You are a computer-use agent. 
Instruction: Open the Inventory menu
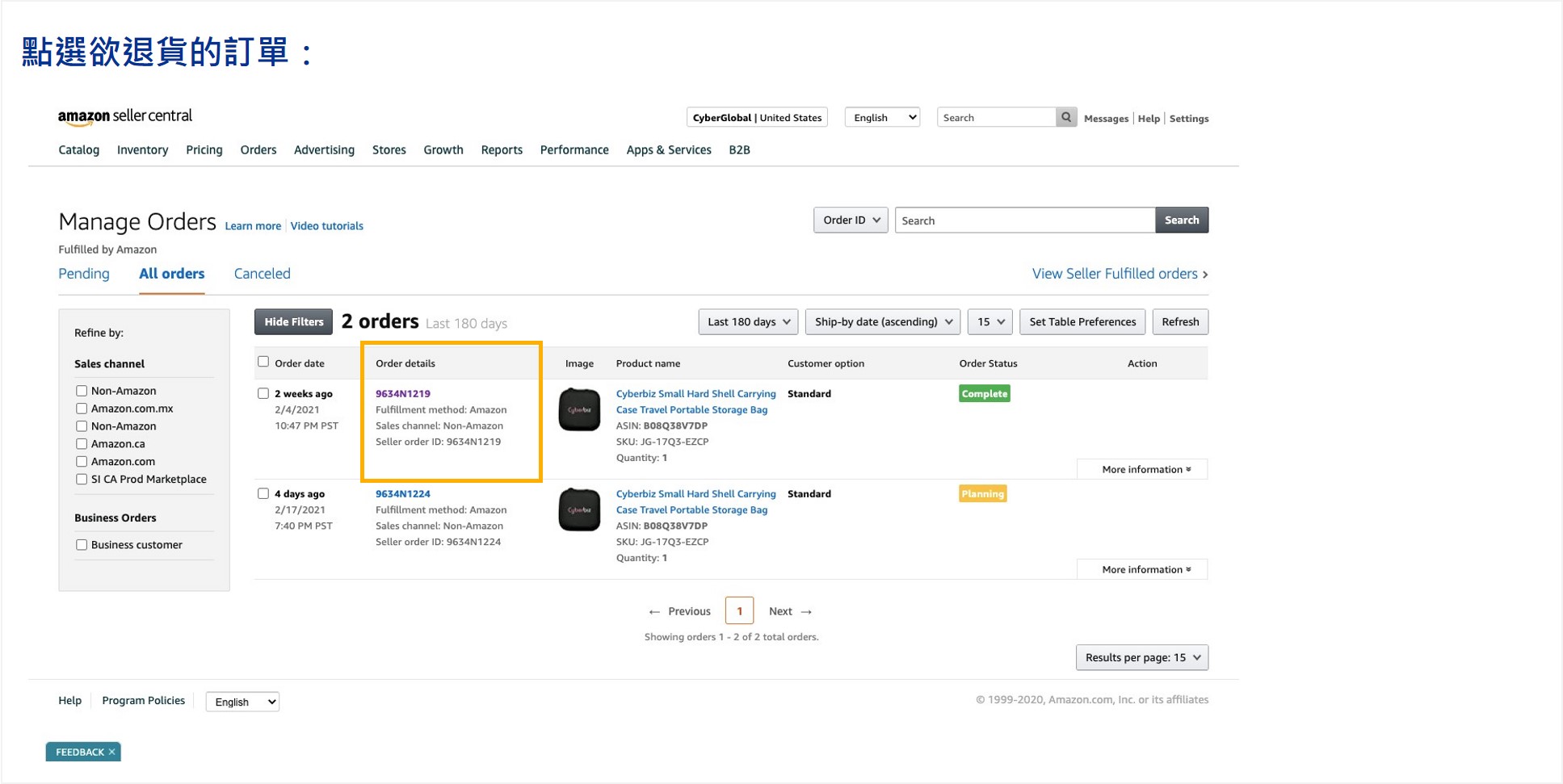point(142,150)
